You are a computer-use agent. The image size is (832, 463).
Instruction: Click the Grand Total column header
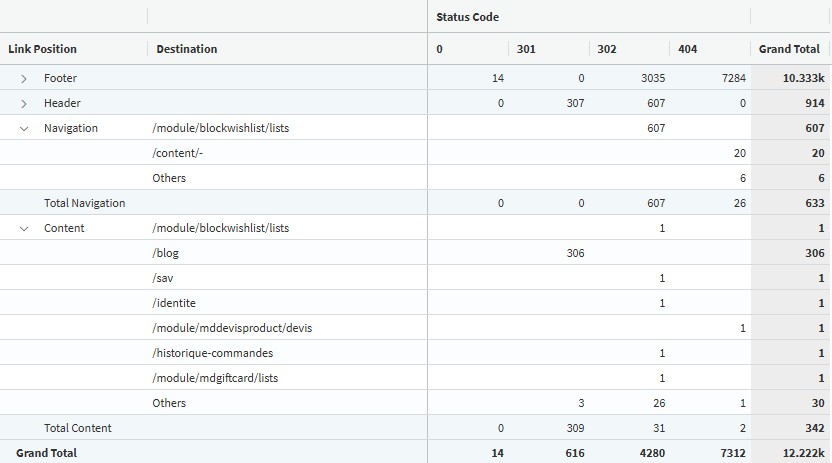click(789, 49)
